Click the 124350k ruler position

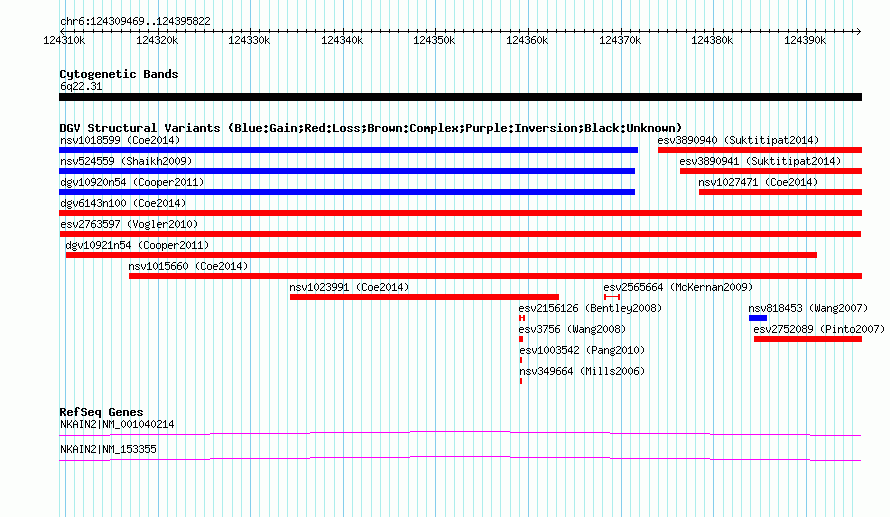pyautogui.click(x=434, y=40)
